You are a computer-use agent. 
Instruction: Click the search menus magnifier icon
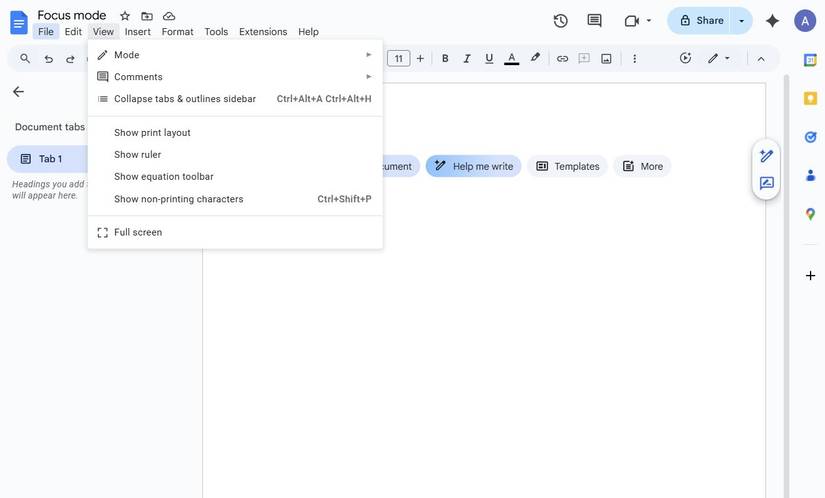pos(25,58)
